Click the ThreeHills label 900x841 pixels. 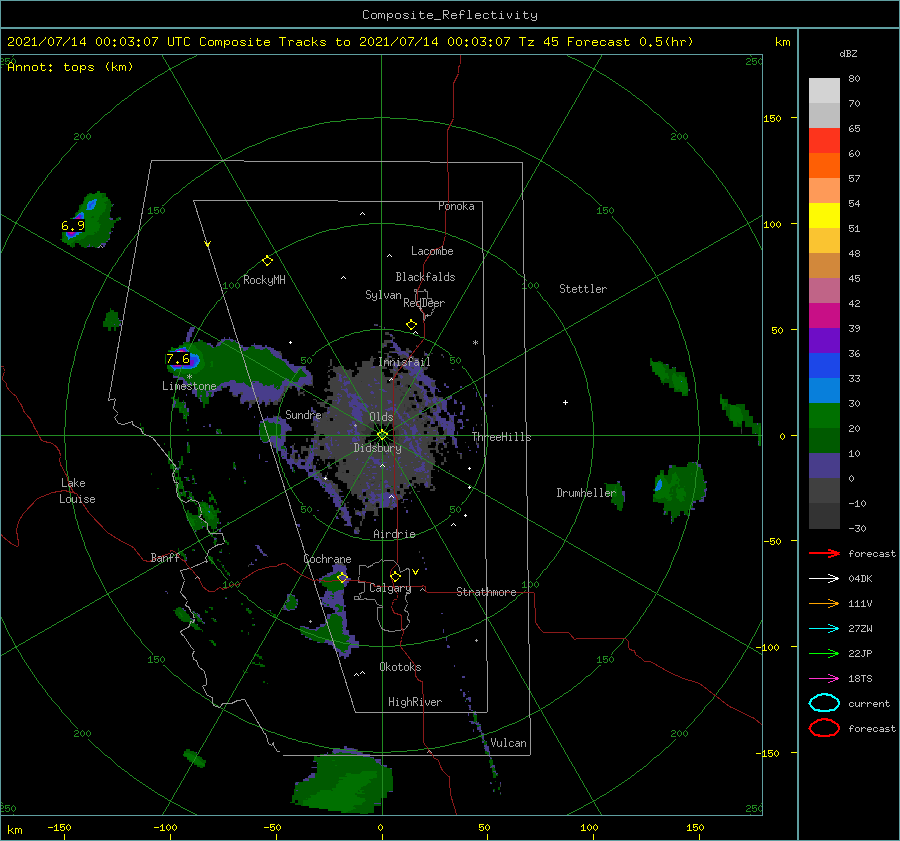pos(502,437)
